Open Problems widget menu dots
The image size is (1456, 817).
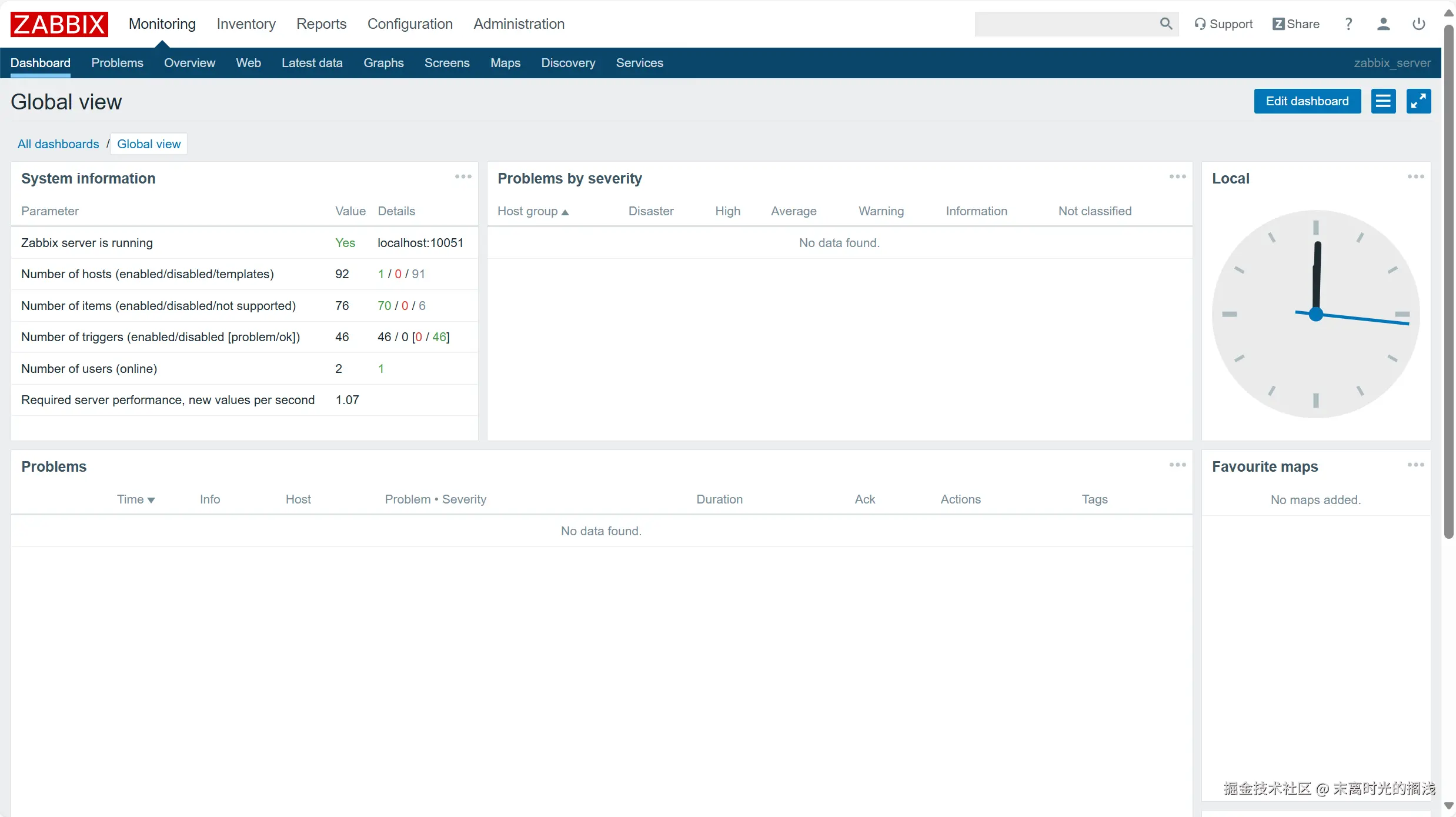[x=1177, y=465]
